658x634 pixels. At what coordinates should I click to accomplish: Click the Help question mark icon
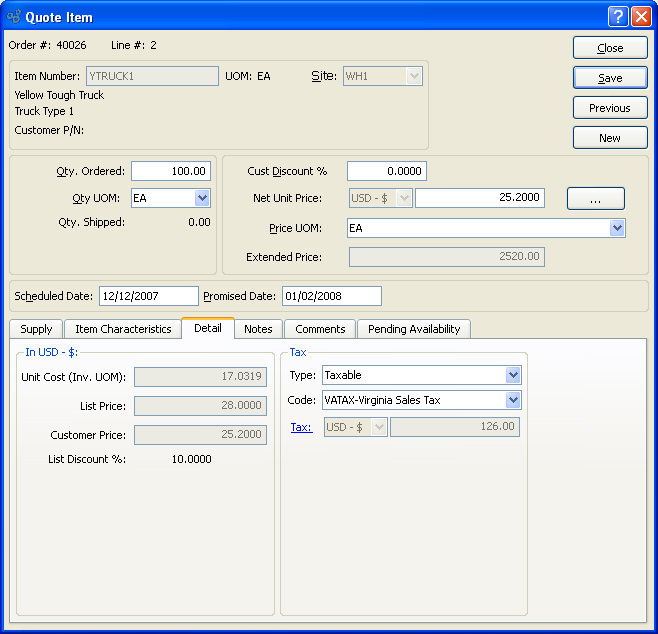pos(619,16)
